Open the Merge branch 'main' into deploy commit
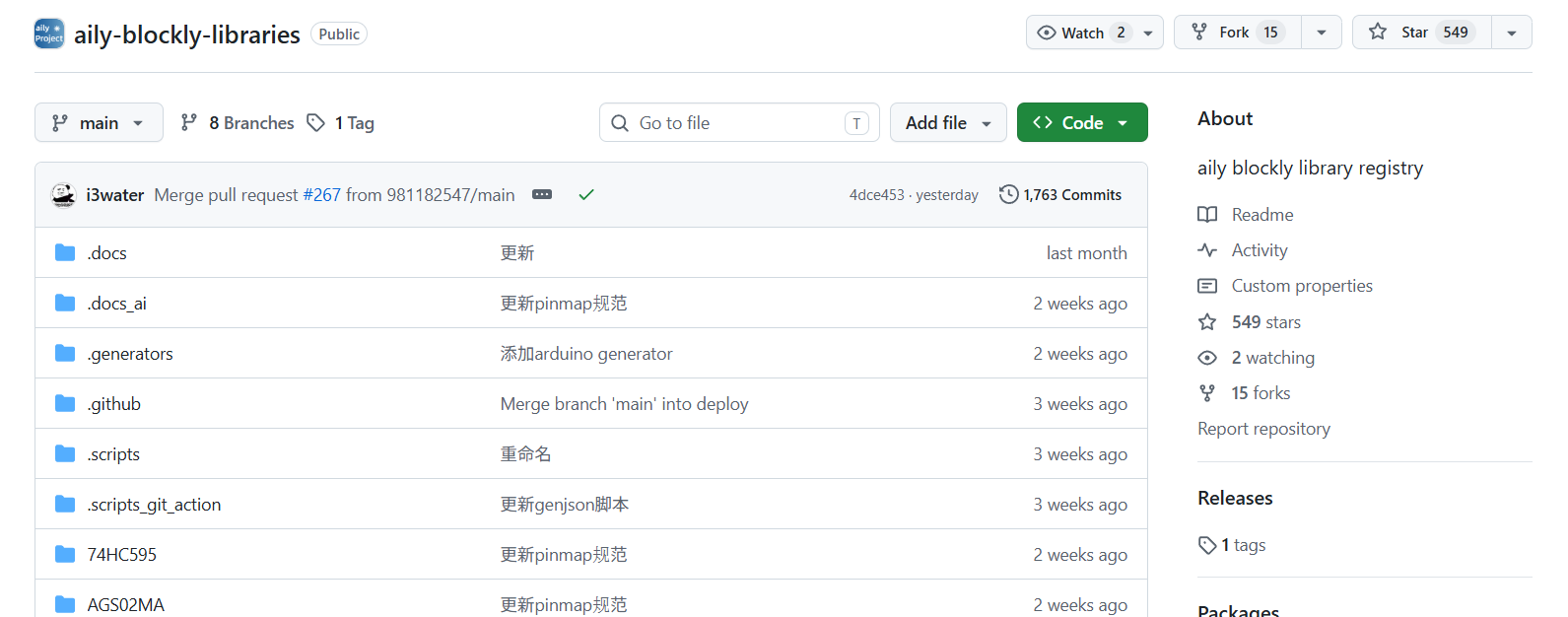The image size is (1568, 617). 625,404
